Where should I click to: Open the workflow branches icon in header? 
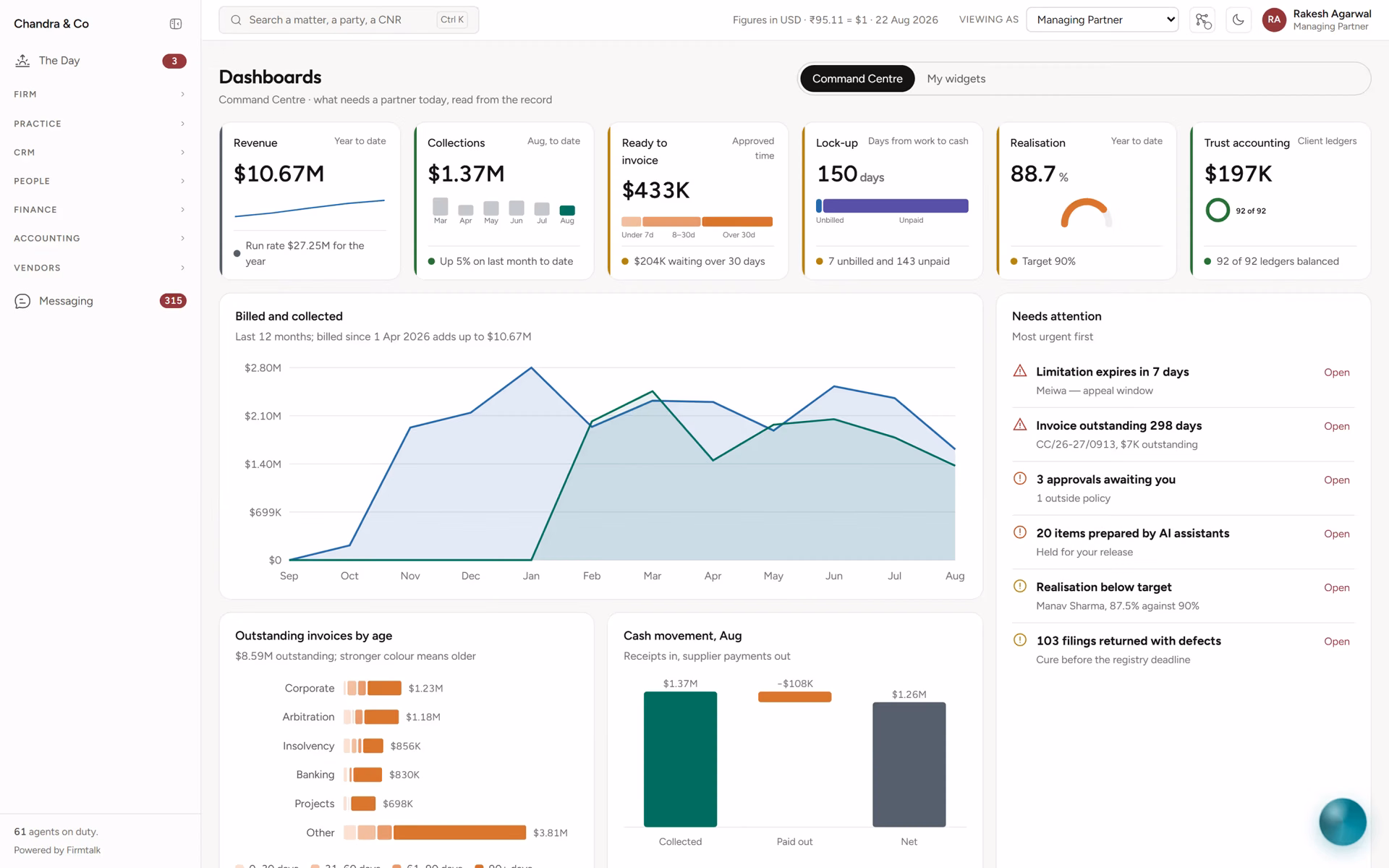coord(1203,20)
